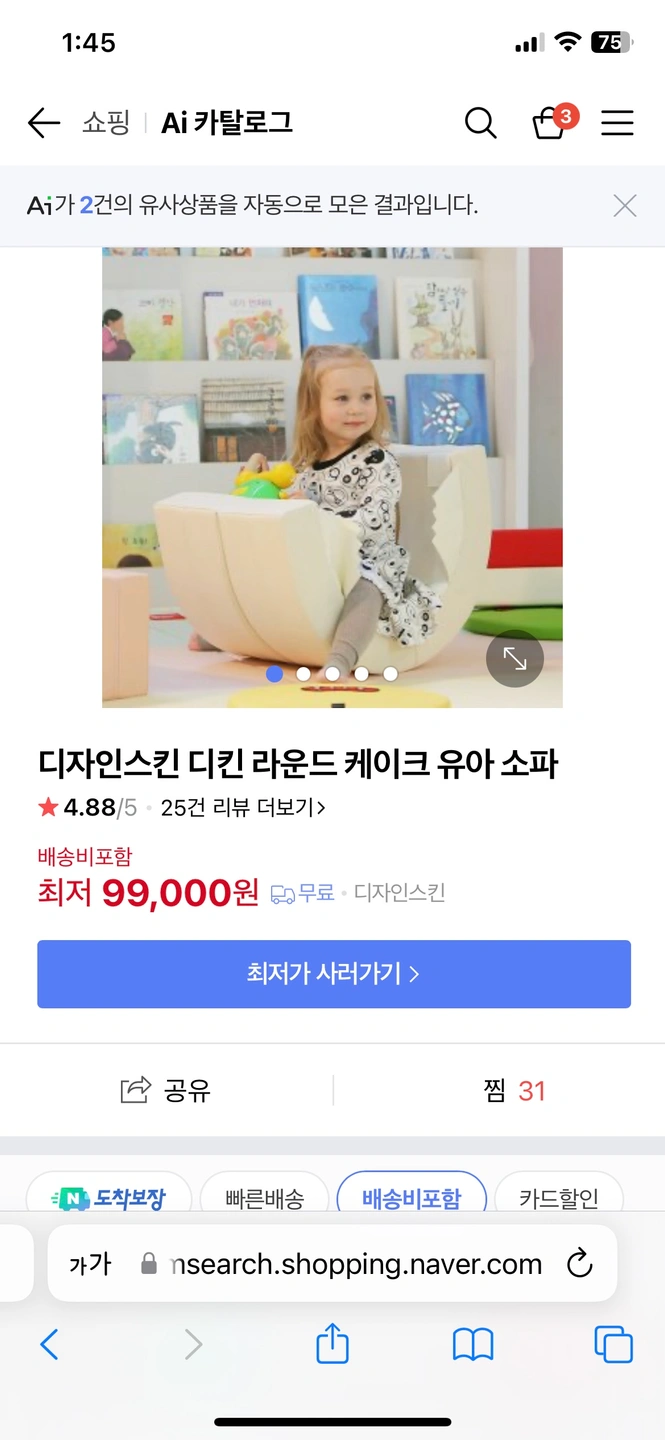
Task: Select the second image carousel dot
Action: [303, 674]
